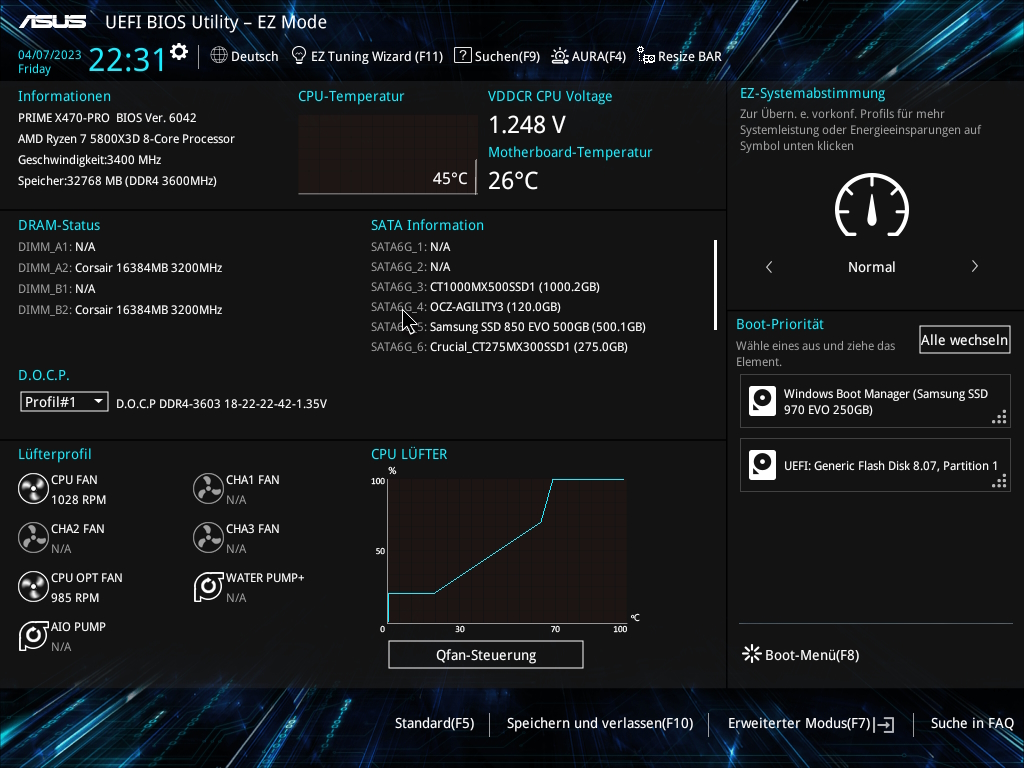
Task: Click the Normal tuning mode label
Action: pyautogui.click(x=872, y=267)
